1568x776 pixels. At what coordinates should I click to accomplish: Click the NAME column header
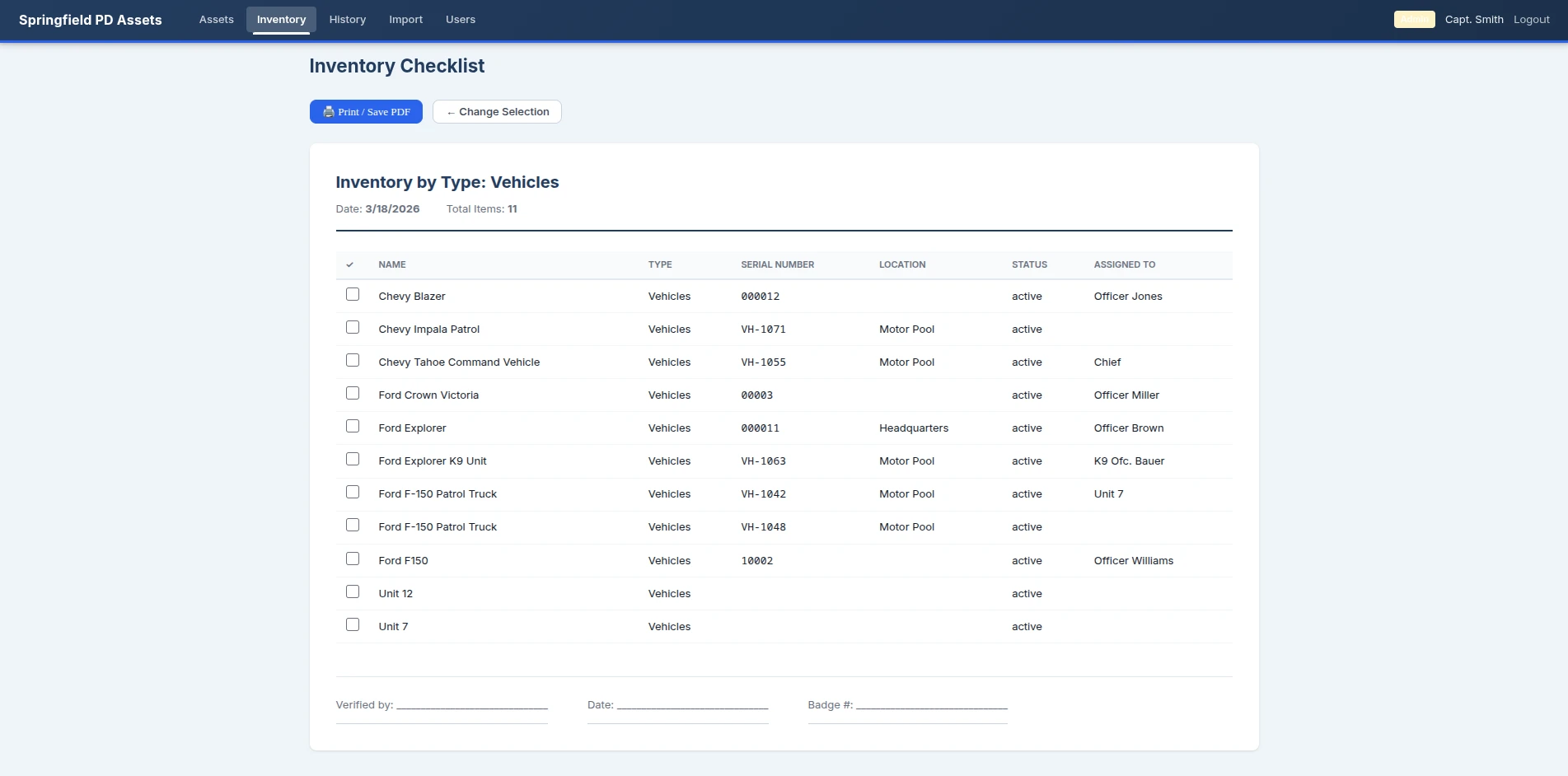(392, 265)
